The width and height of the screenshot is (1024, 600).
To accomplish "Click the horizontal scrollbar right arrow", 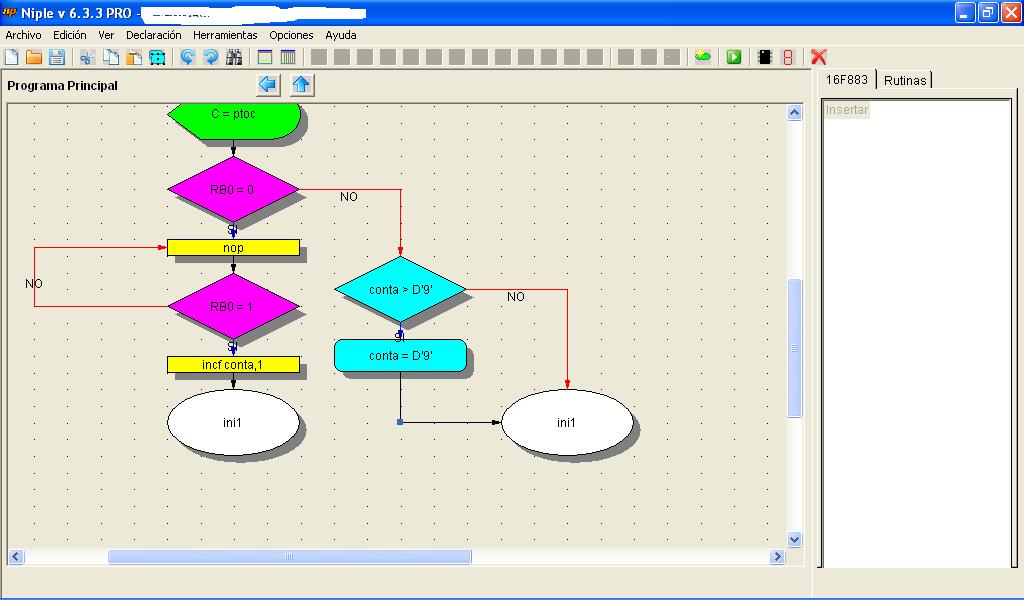I will tap(777, 556).
